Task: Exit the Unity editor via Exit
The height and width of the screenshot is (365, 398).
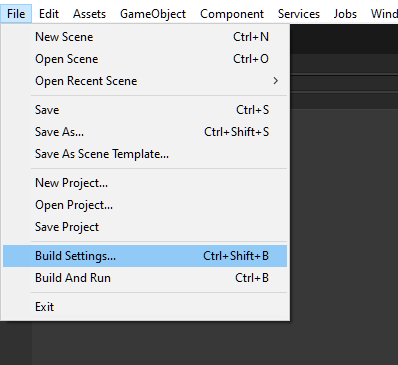Action: pyautogui.click(x=145, y=307)
